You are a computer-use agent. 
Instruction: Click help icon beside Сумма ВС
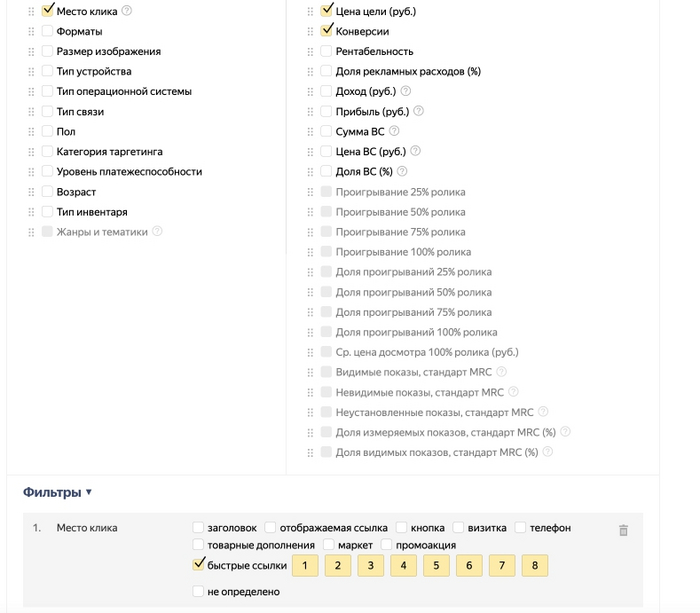tap(394, 131)
